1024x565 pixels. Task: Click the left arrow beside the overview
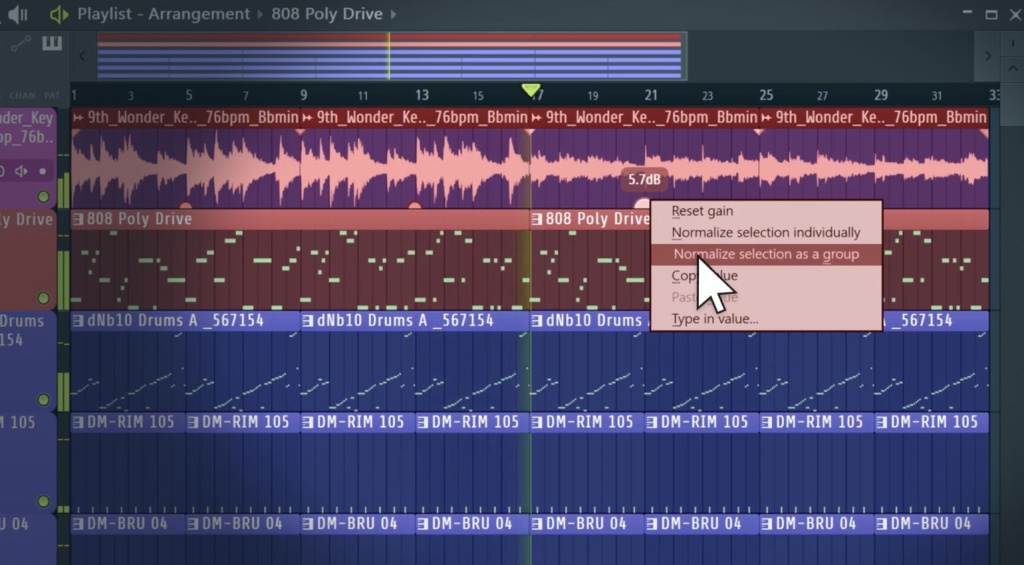[x=82, y=56]
